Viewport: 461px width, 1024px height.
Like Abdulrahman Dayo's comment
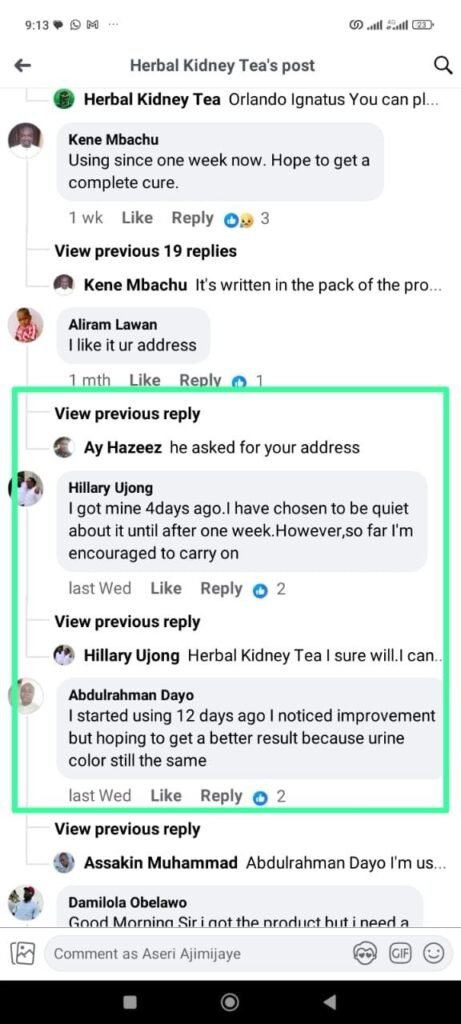click(x=166, y=795)
